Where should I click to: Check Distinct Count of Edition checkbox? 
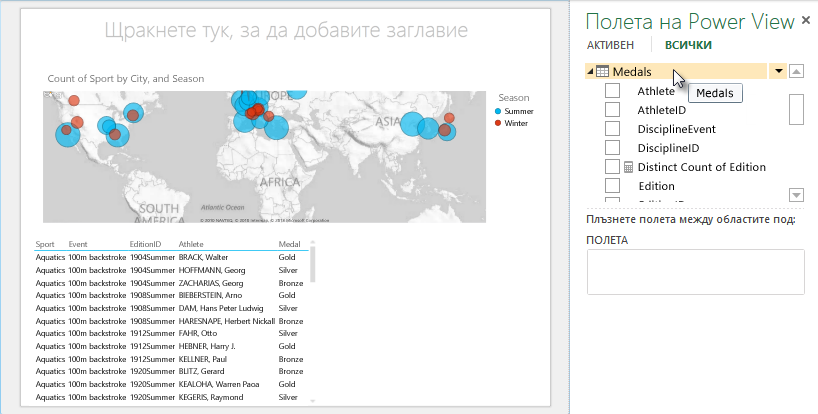point(612,167)
